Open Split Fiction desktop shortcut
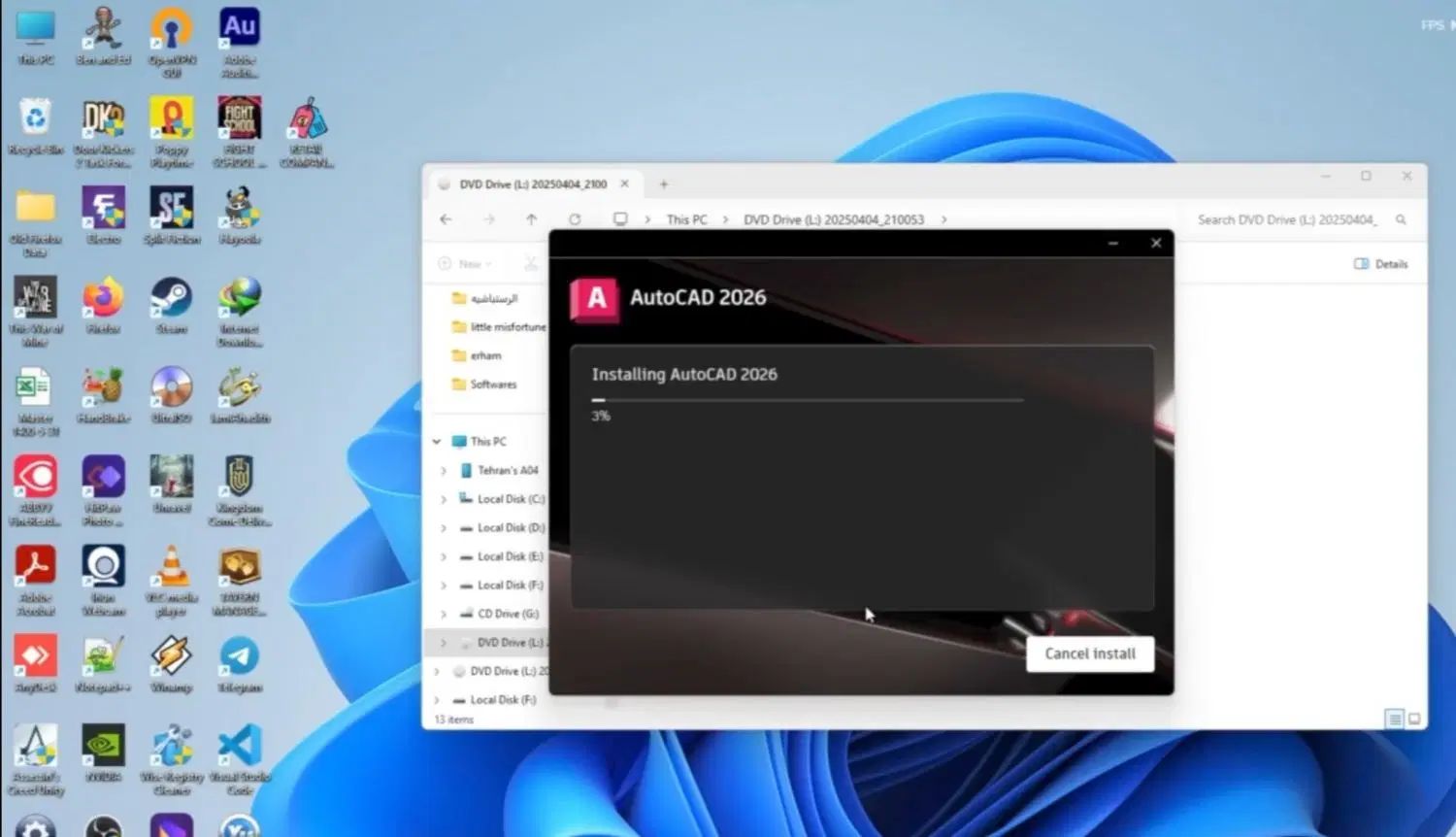This screenshot has width=1456, height=837. click(x=172, y=216)
